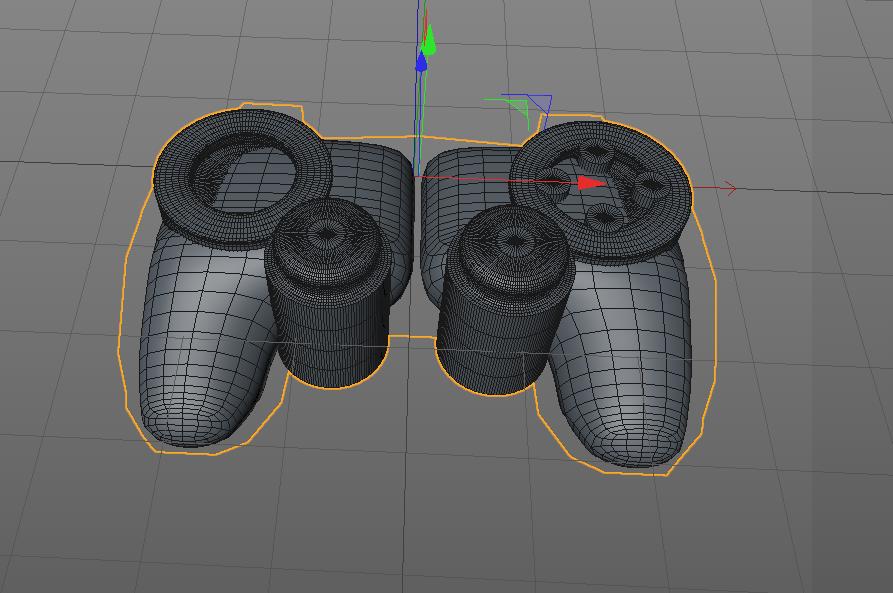The width and height of the screenshot is (893, 593).
Task: Click the bottom face button on right disc
Action: coord(604,216)
